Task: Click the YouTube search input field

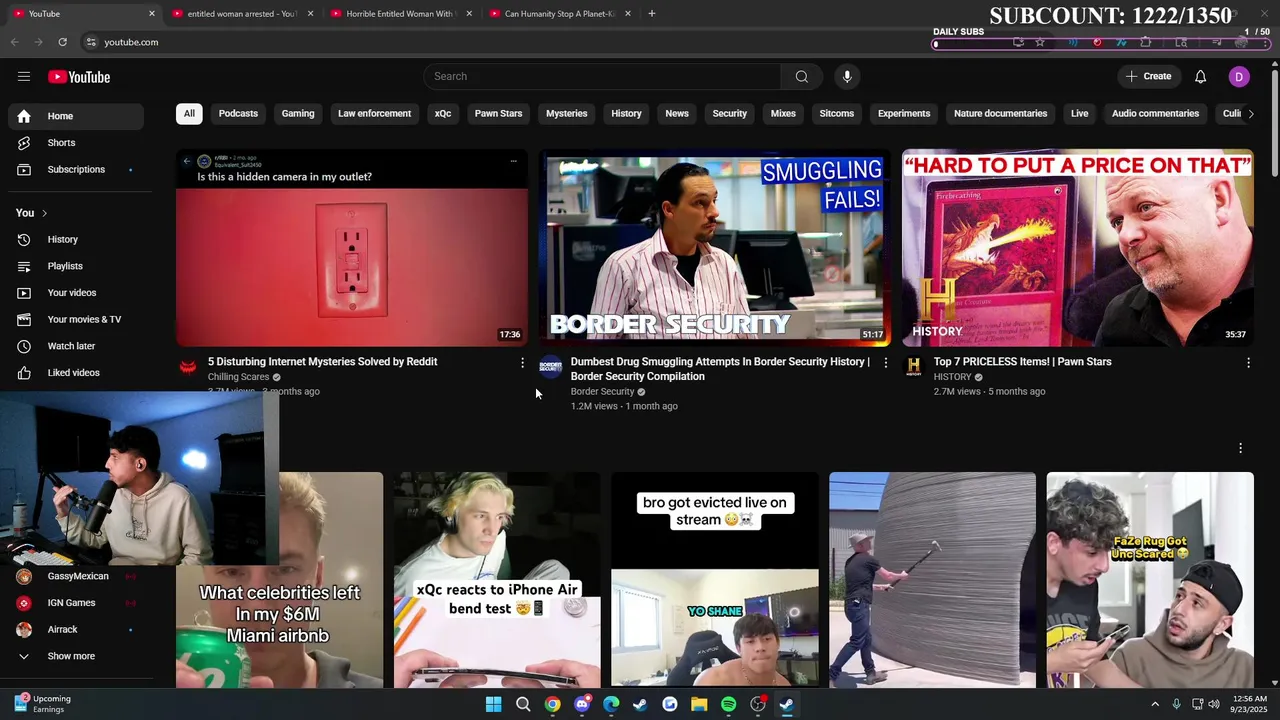Action: [602, 77]
